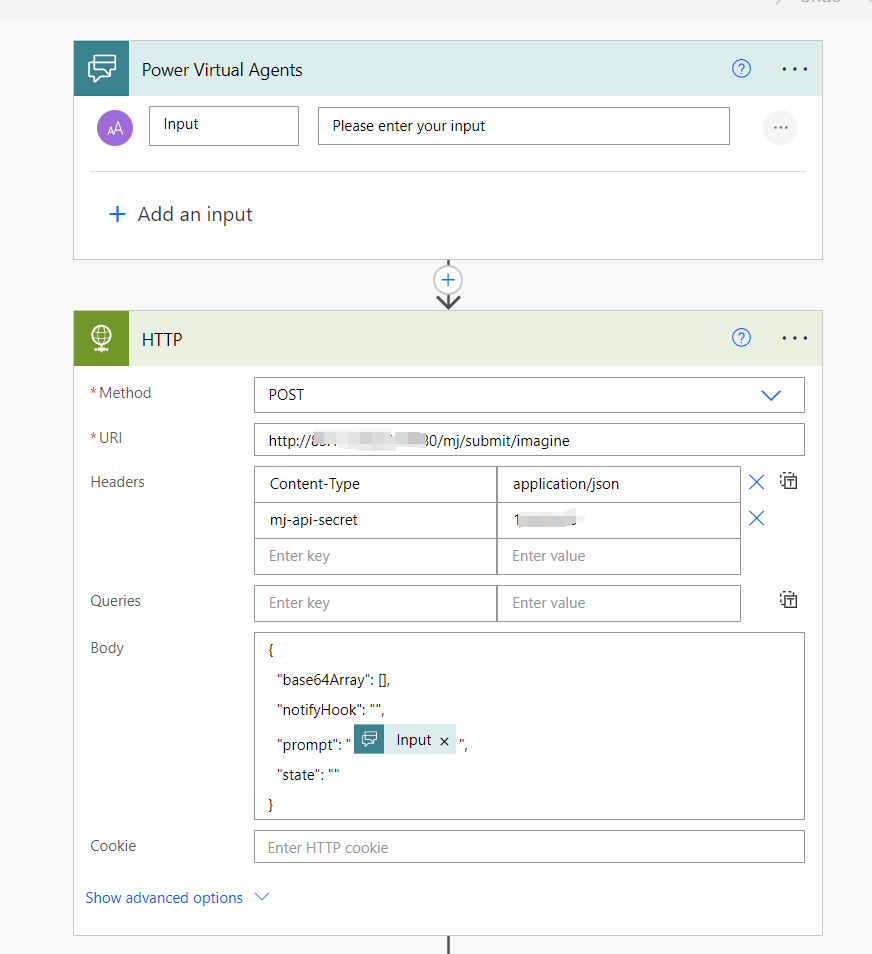
Task: Switch Queries to text mode
Action: (789, 600)
